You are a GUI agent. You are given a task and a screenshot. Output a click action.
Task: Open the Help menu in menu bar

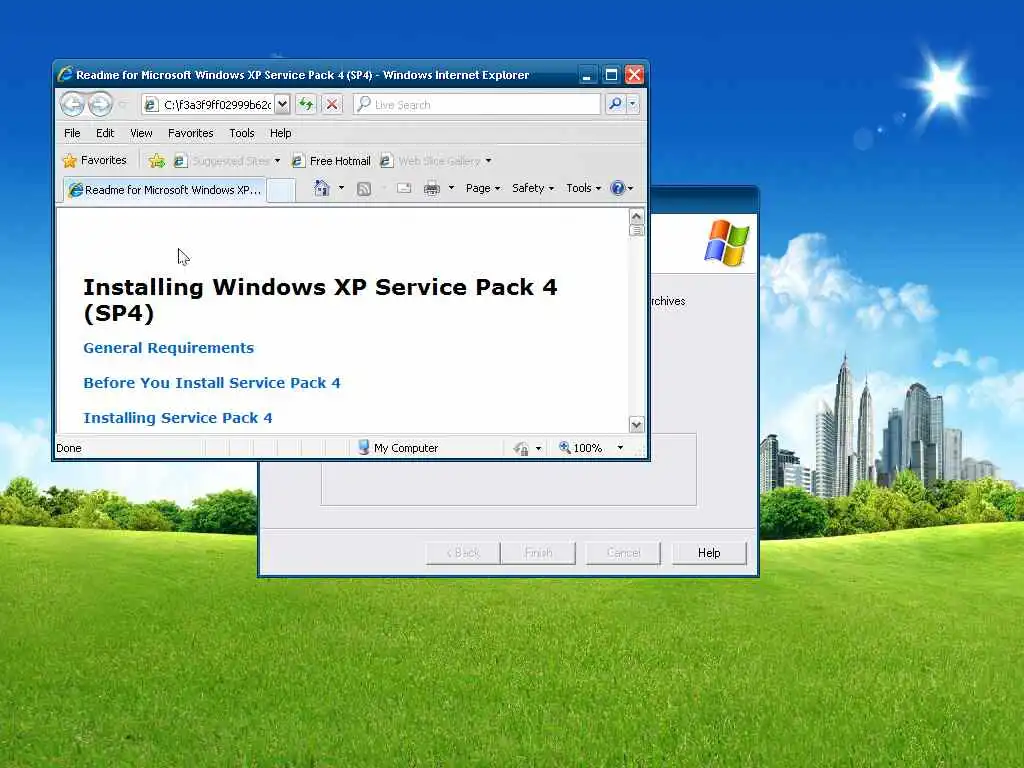point(281,133)
